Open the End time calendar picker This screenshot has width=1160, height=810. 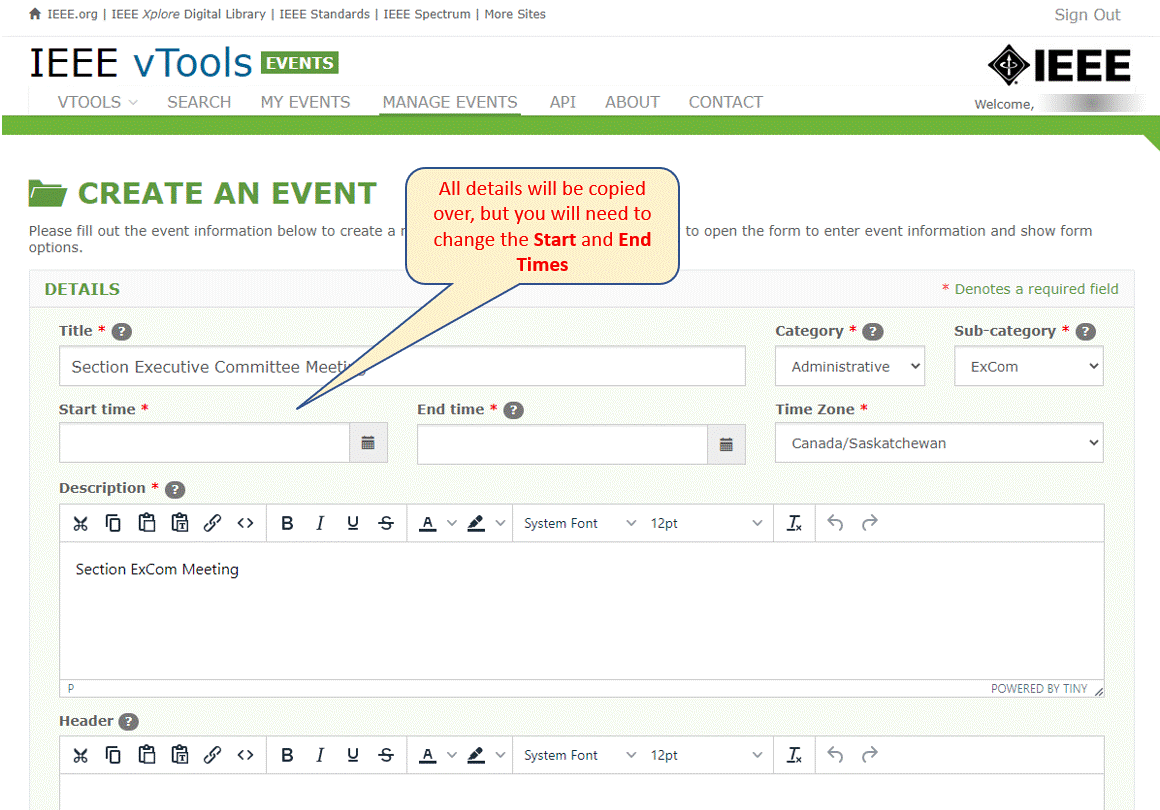point(726,445)
